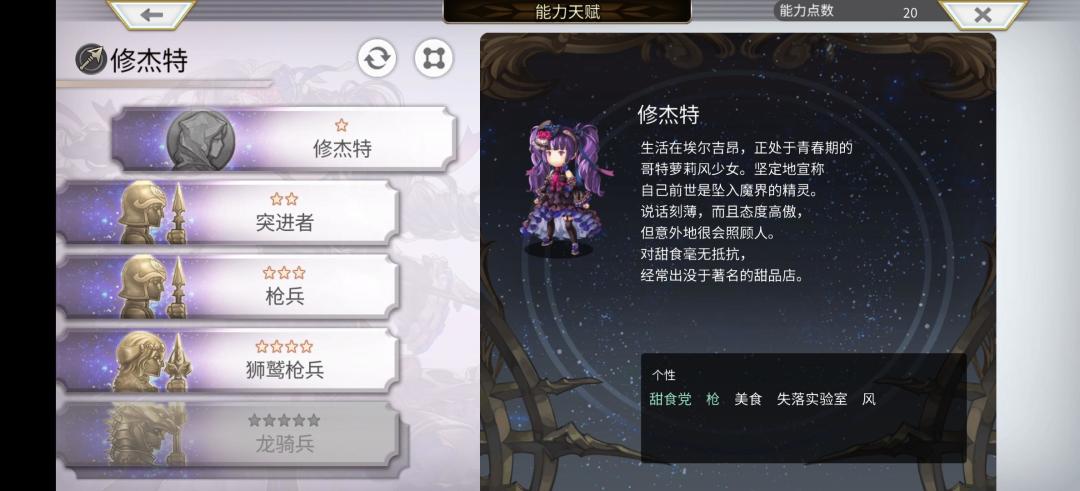Viewport: 1080px width, 491px height.
Task: Tap the 甜食党 personality tag
Action: 670,399
